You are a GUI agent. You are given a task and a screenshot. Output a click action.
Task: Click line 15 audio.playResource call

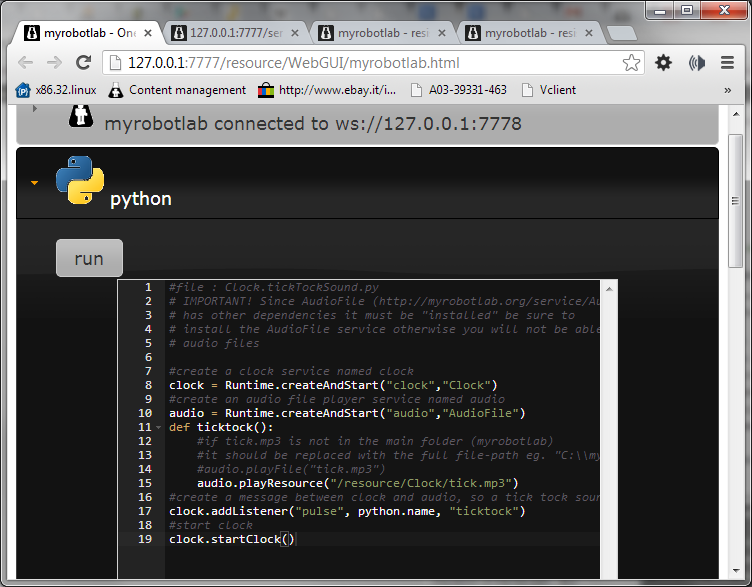pyautogui.click(x=358, y=483)
